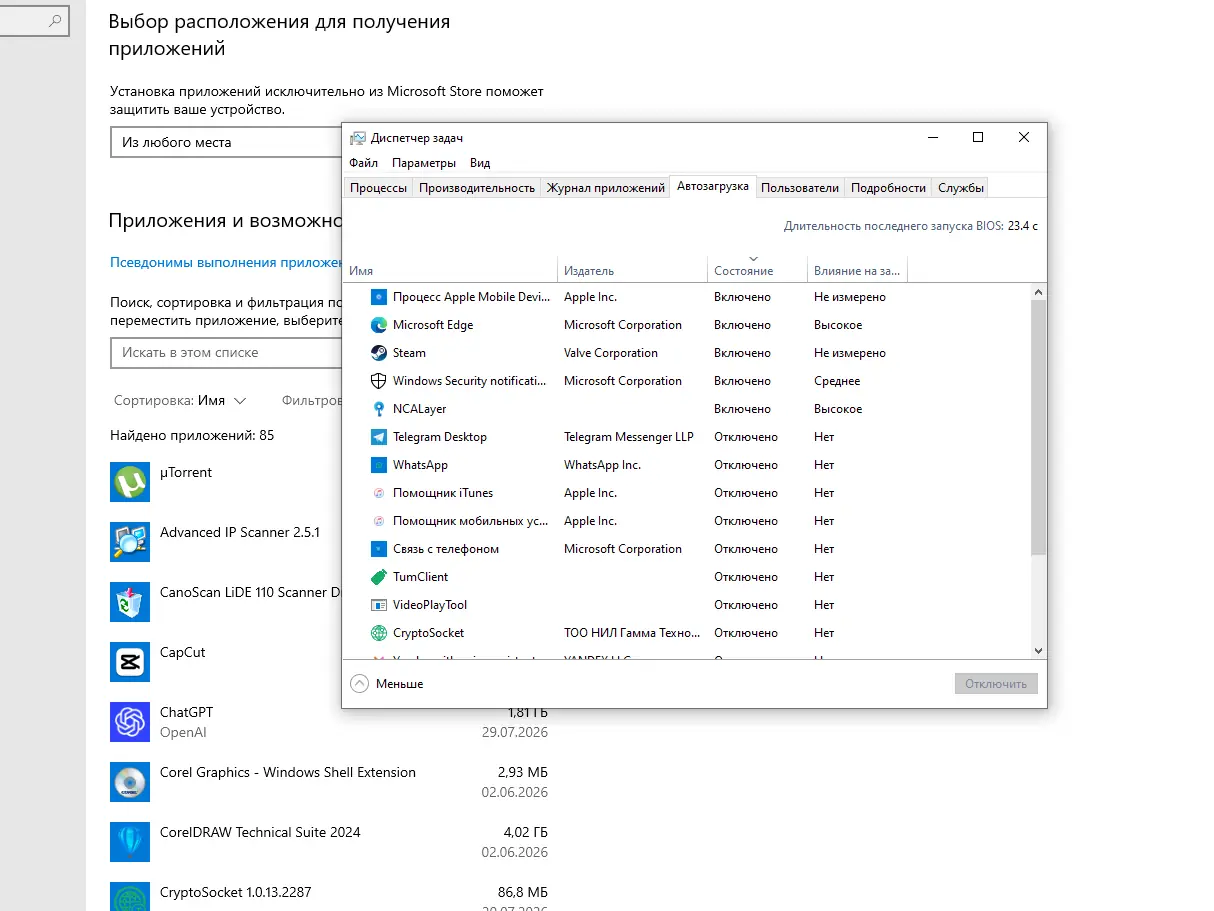Click the Отключить button
The width and height of the screenshot is (1214, 911).
(x=996, y=684)
